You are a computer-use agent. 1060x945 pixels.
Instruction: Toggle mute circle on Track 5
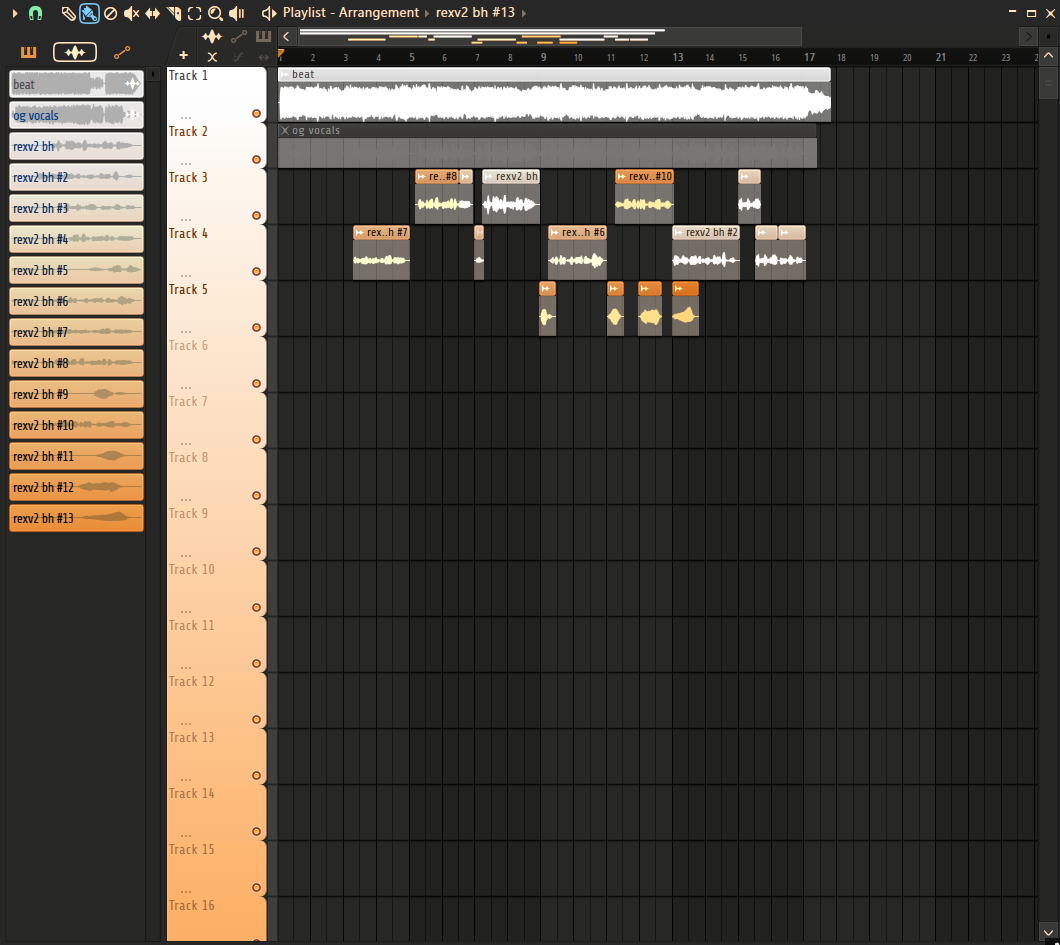click(x=256, y=328)
